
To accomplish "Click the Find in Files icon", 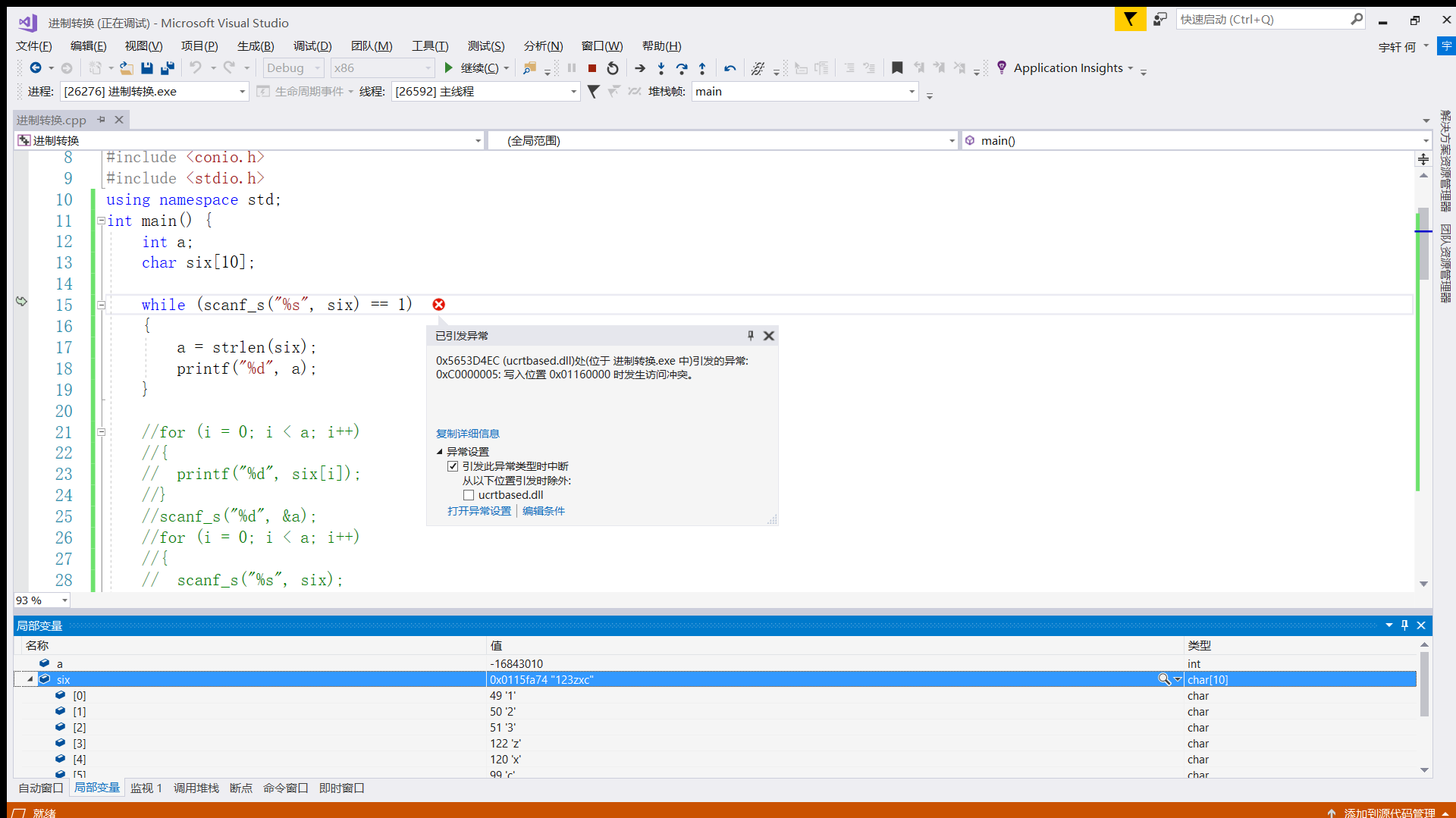I will 529,68.
